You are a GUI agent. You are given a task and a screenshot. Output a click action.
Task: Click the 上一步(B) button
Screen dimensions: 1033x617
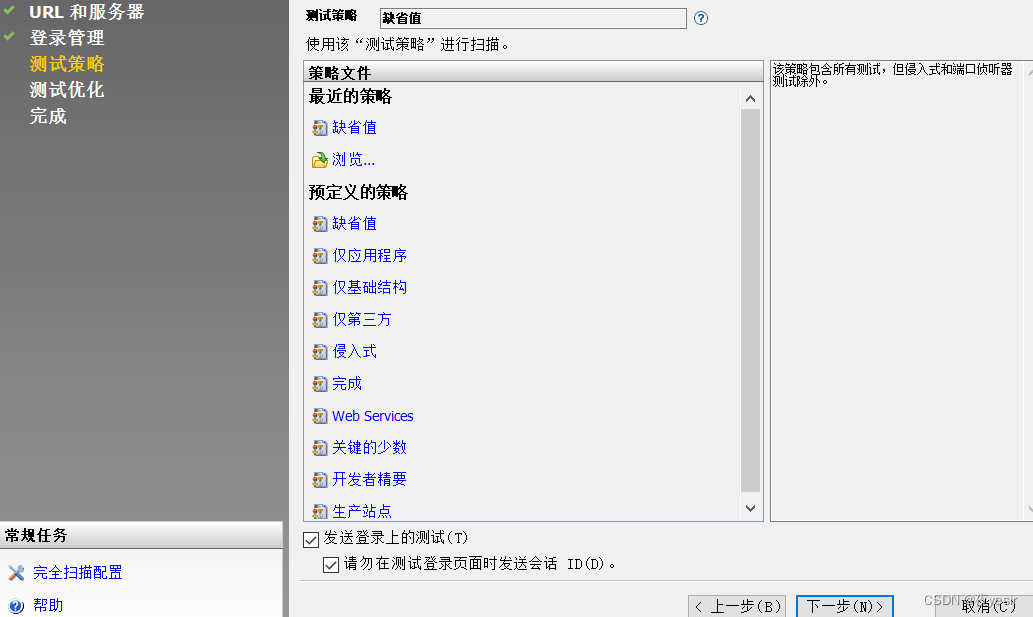coord(737,606)
